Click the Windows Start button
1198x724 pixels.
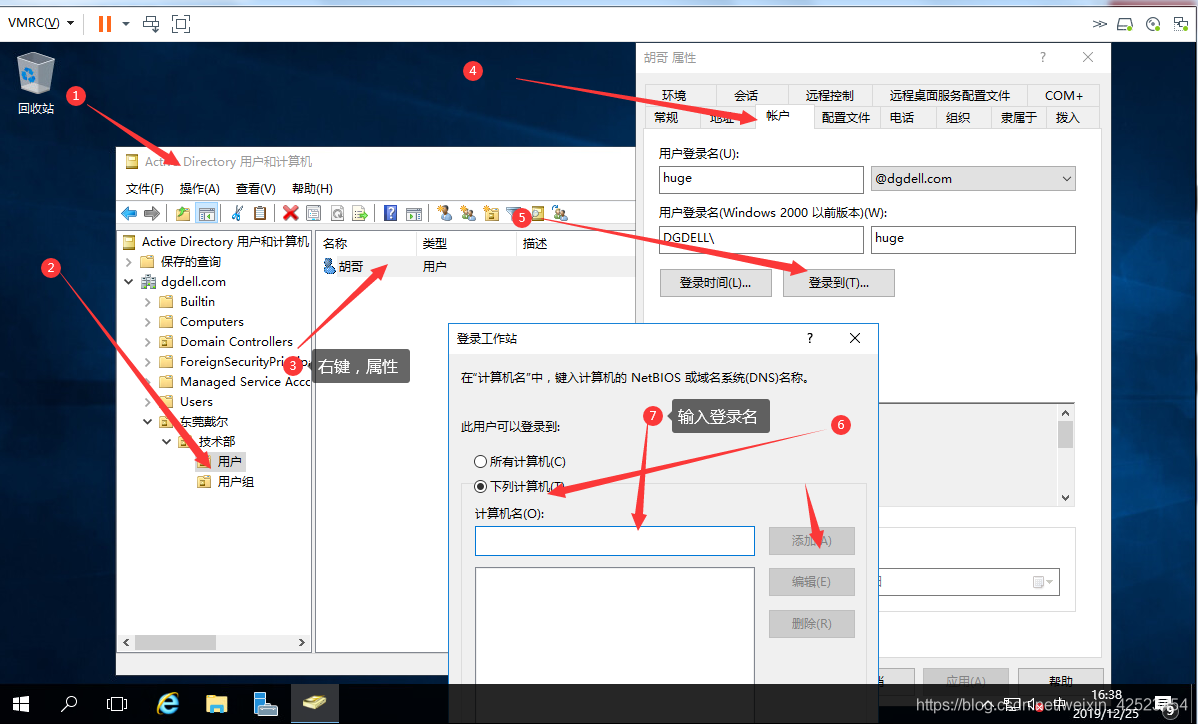tap(21, 703)
